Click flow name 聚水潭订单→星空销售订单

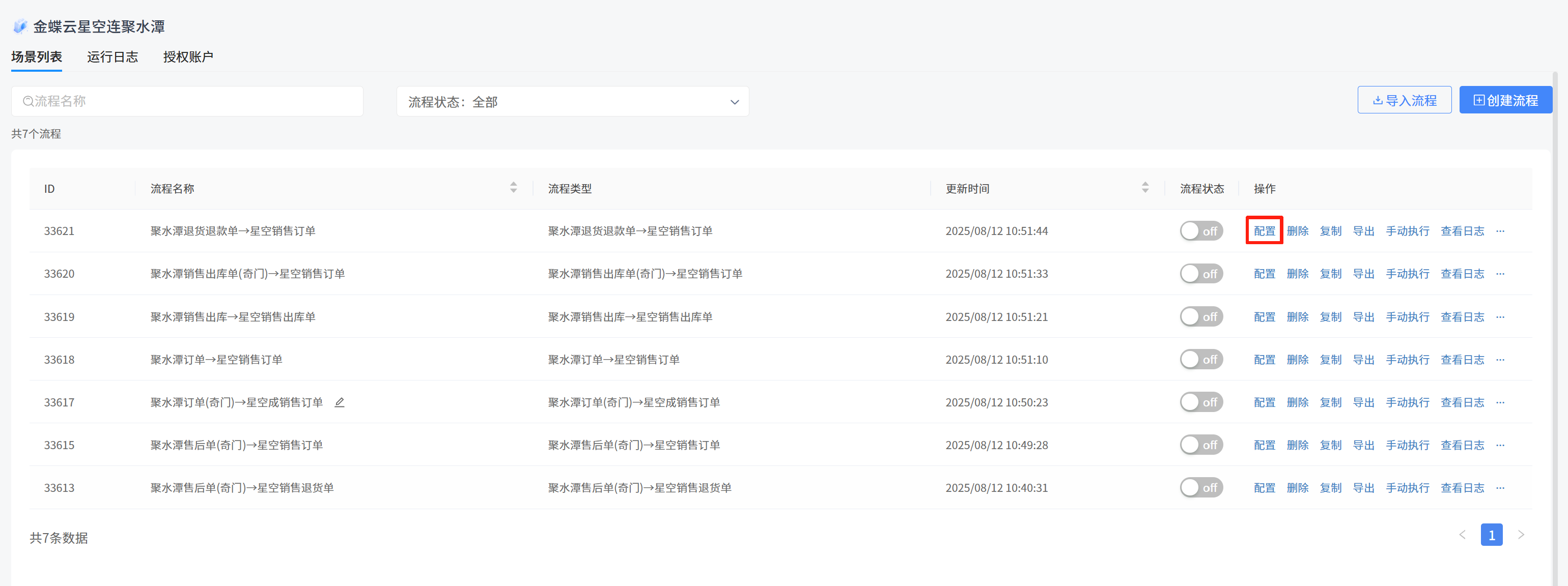pos(216,360)
